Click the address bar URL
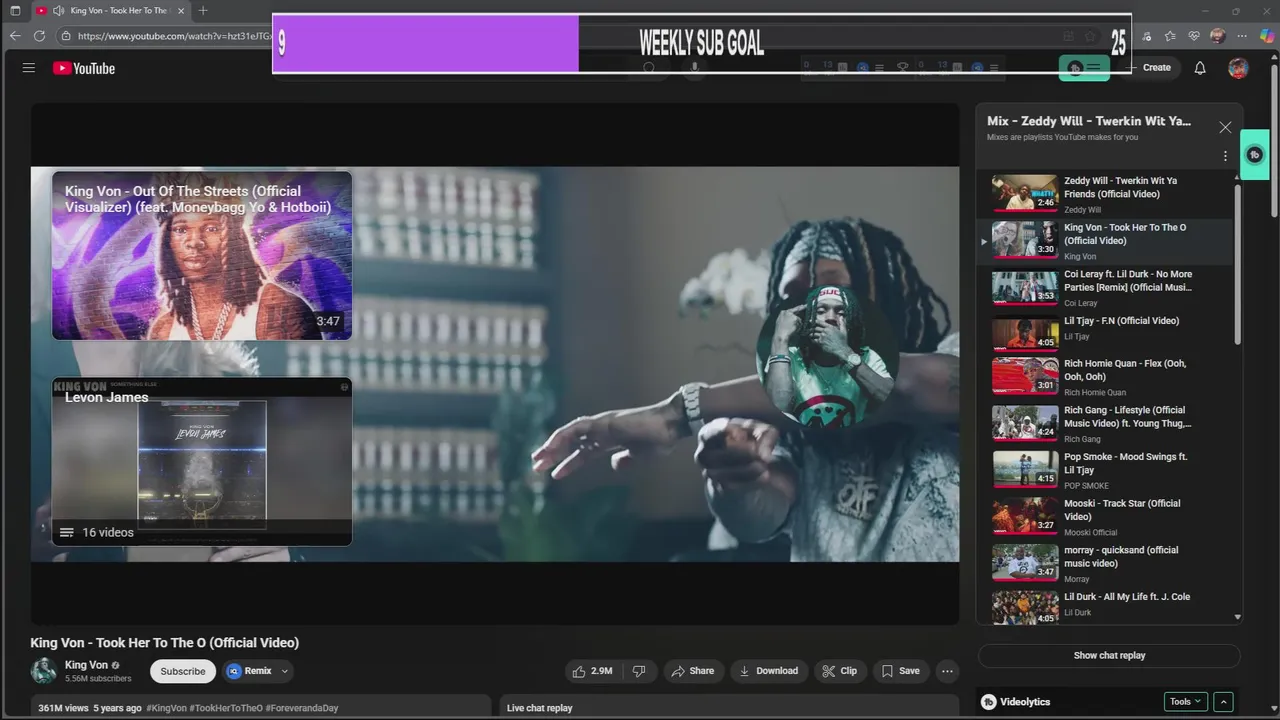The image size is (1280, 720). point(174,36)
